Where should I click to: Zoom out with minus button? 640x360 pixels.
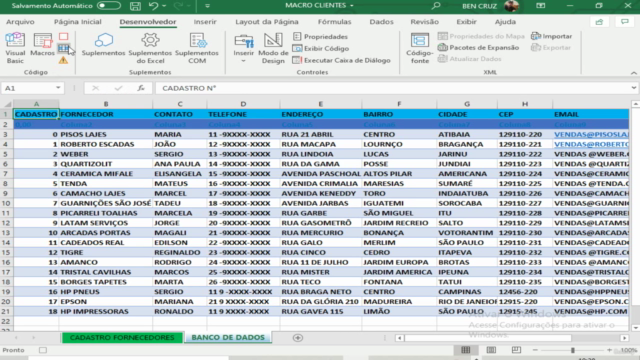(x=535, y=350)
